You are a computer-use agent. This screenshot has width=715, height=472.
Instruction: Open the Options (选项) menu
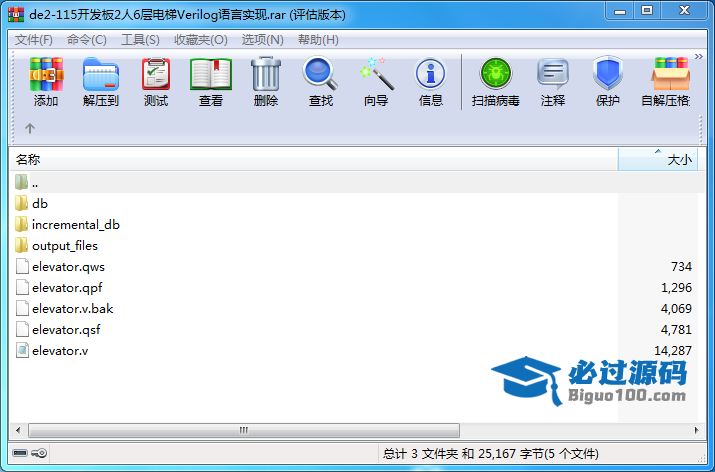[x=263, y=40]
